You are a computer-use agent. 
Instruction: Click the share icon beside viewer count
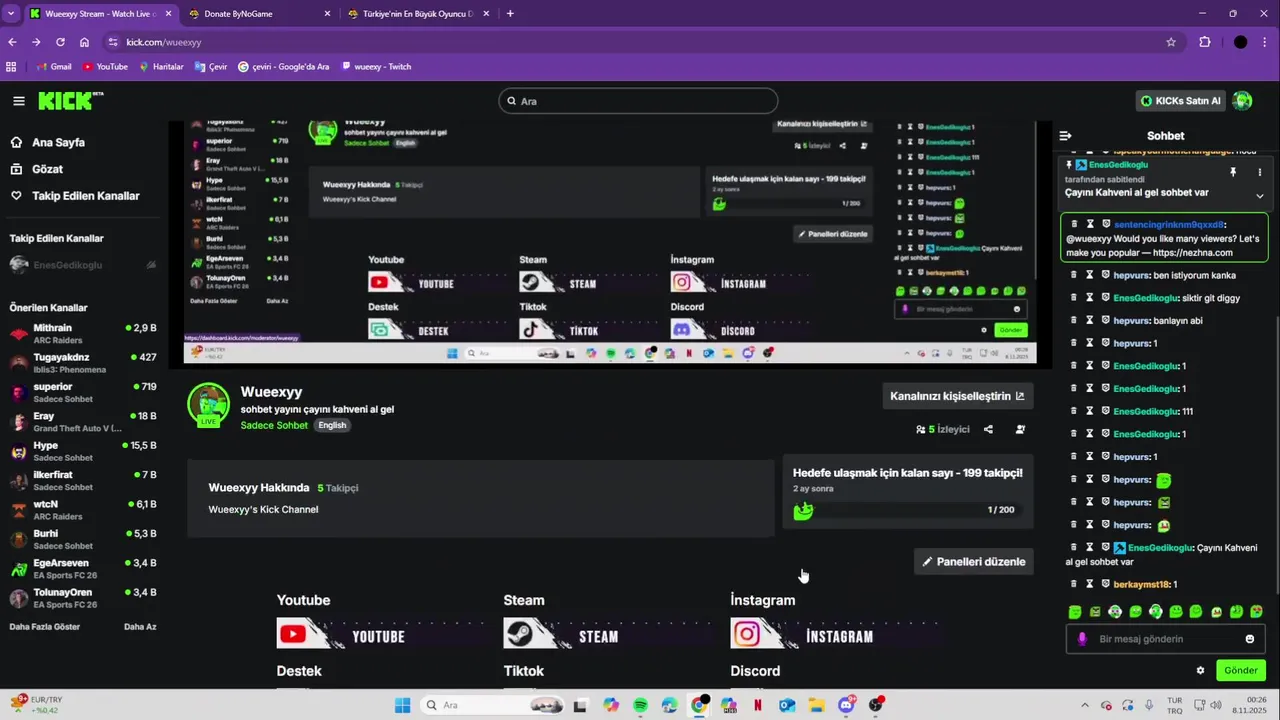click(x=988, y=429)
